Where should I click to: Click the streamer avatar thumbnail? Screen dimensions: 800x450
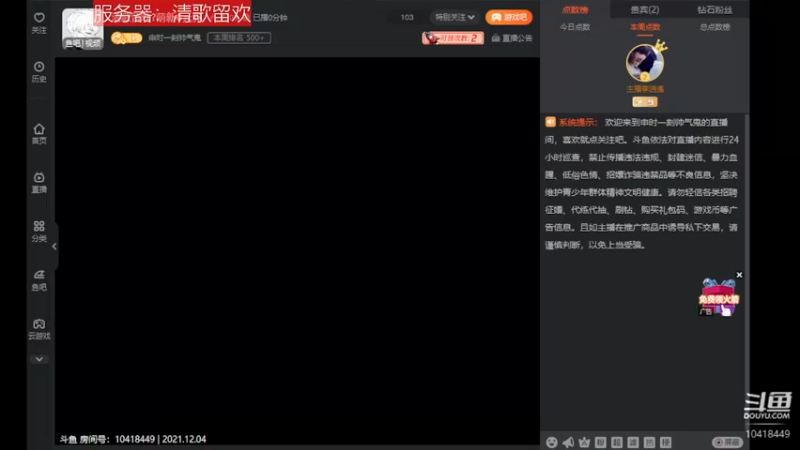tap(82, 28)
